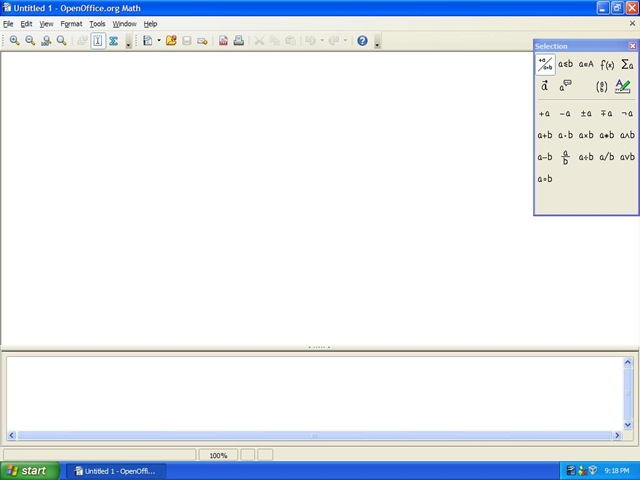Select Unary/Binary Operators category in Selection
Image resolution: width=640 pixels, height=480 pixels.
[x=545, y=64]
